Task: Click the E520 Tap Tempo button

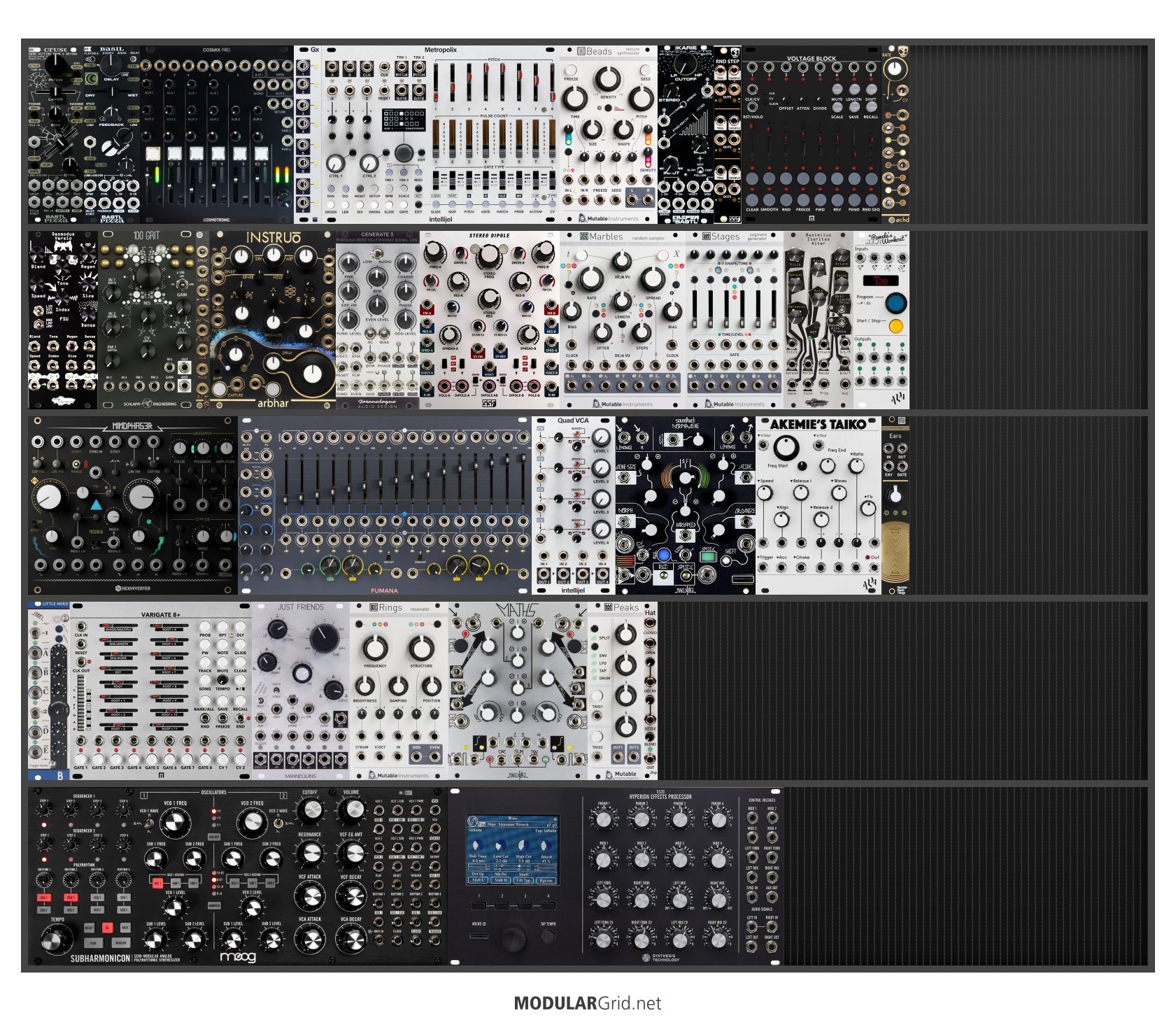Action: (548, 938)
